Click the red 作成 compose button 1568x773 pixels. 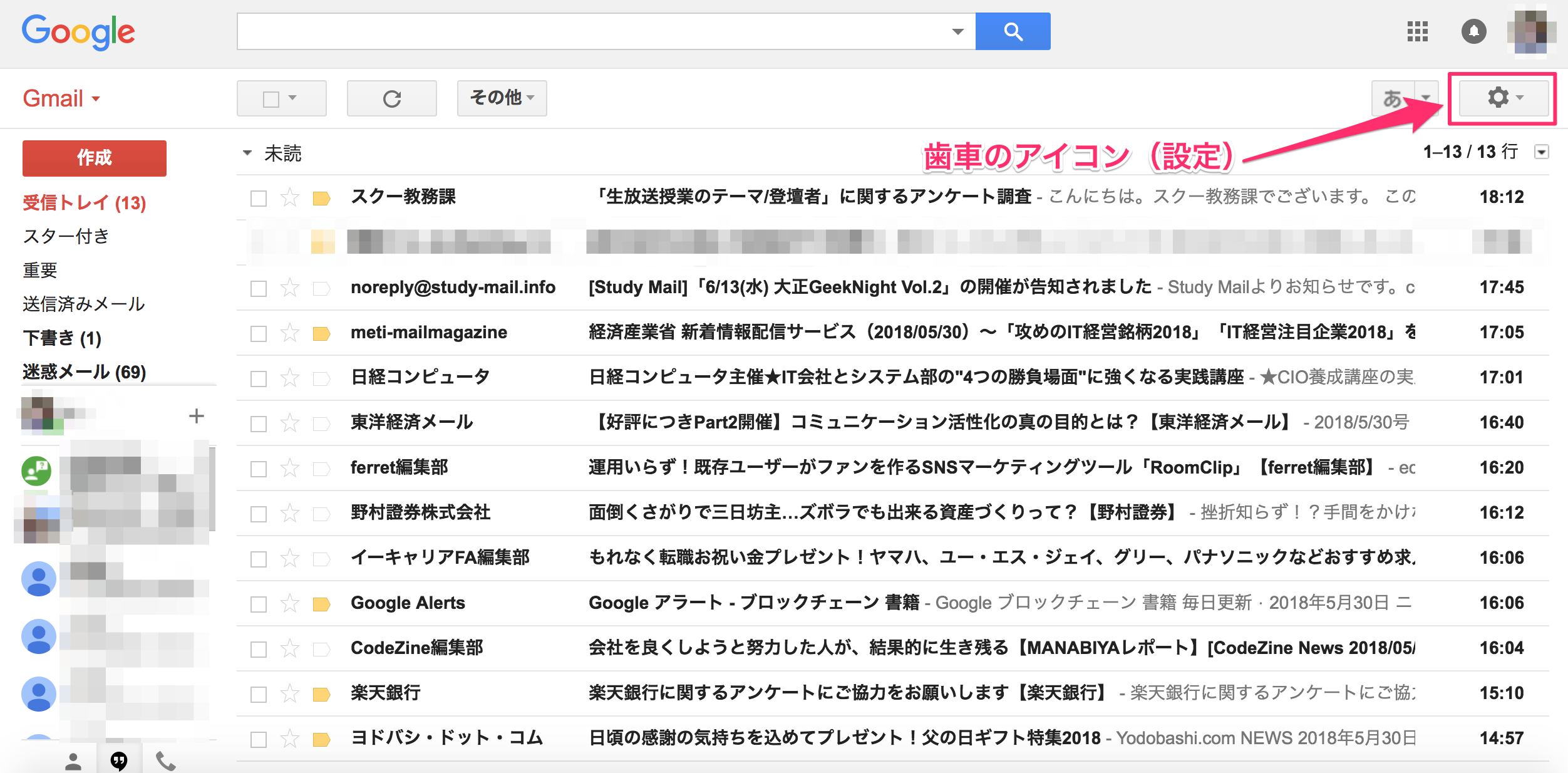pos(95,158)
